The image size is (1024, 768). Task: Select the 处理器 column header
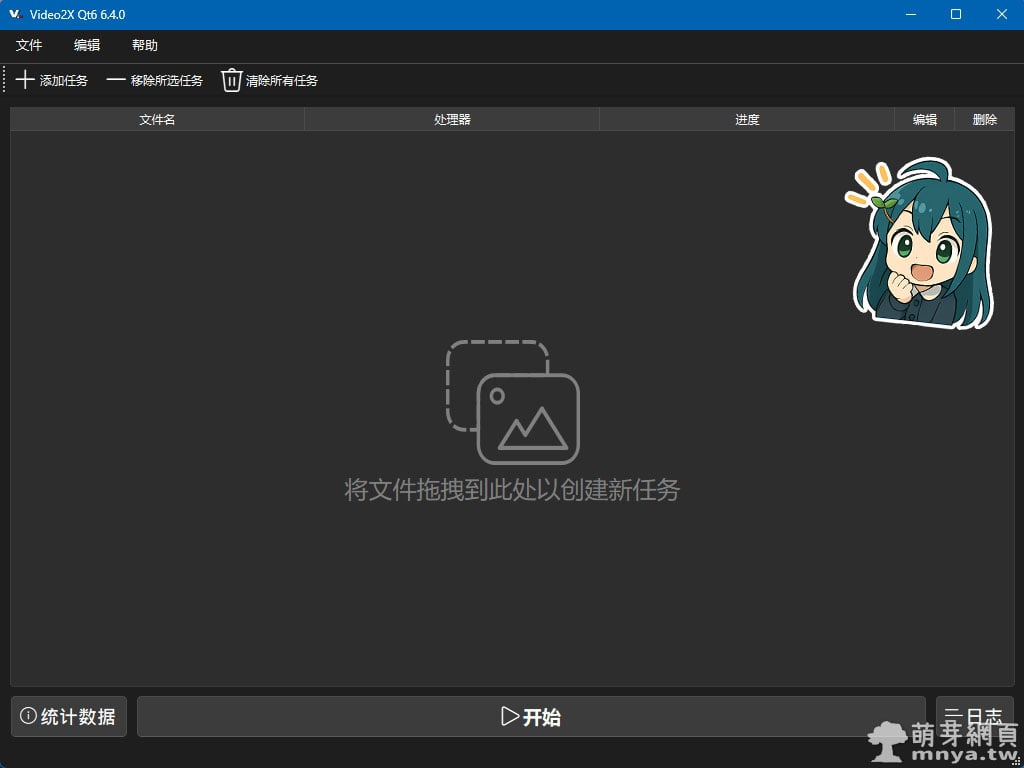point(452,119)
